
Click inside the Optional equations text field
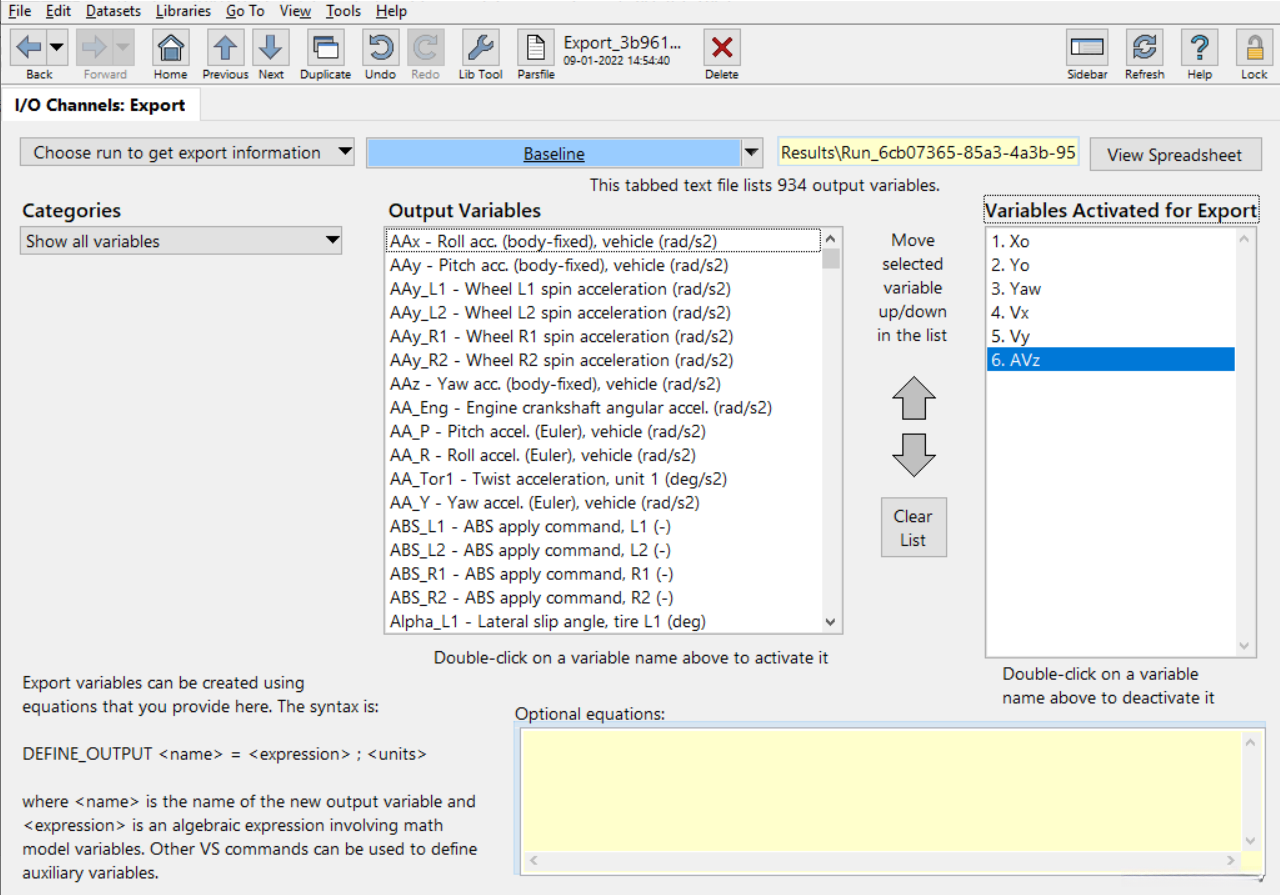coord(880,790)
